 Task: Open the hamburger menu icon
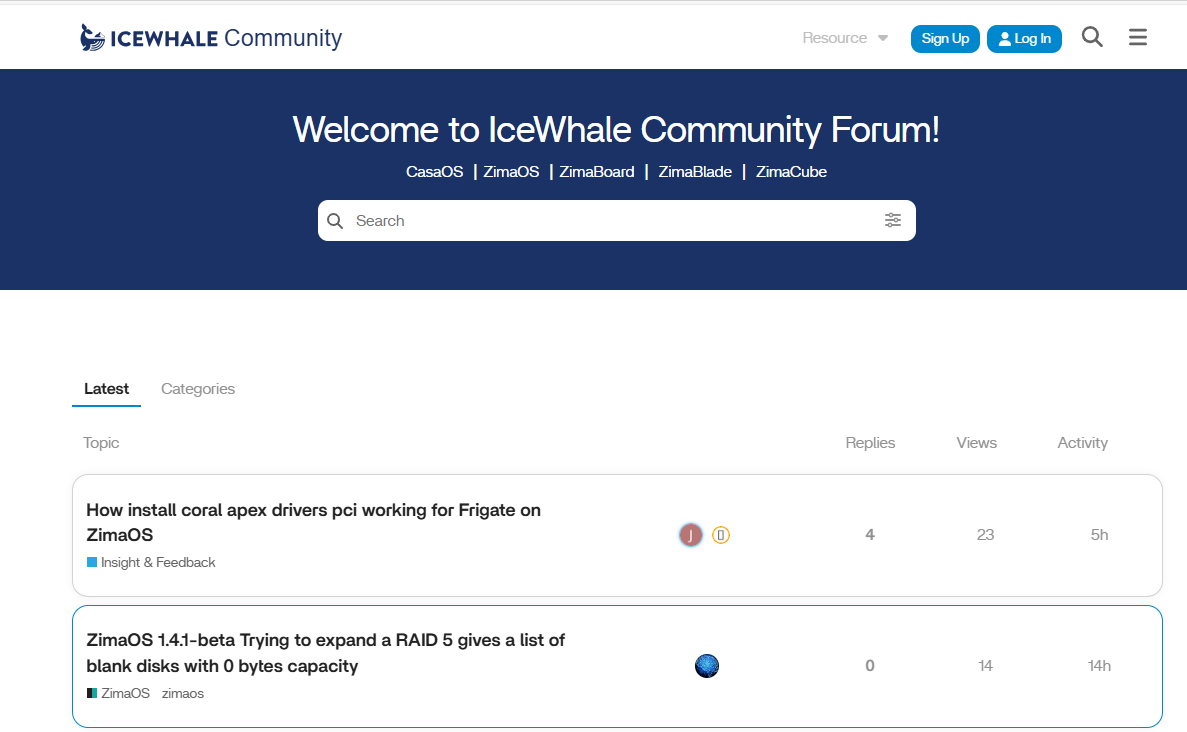[x=1138, y=37]
